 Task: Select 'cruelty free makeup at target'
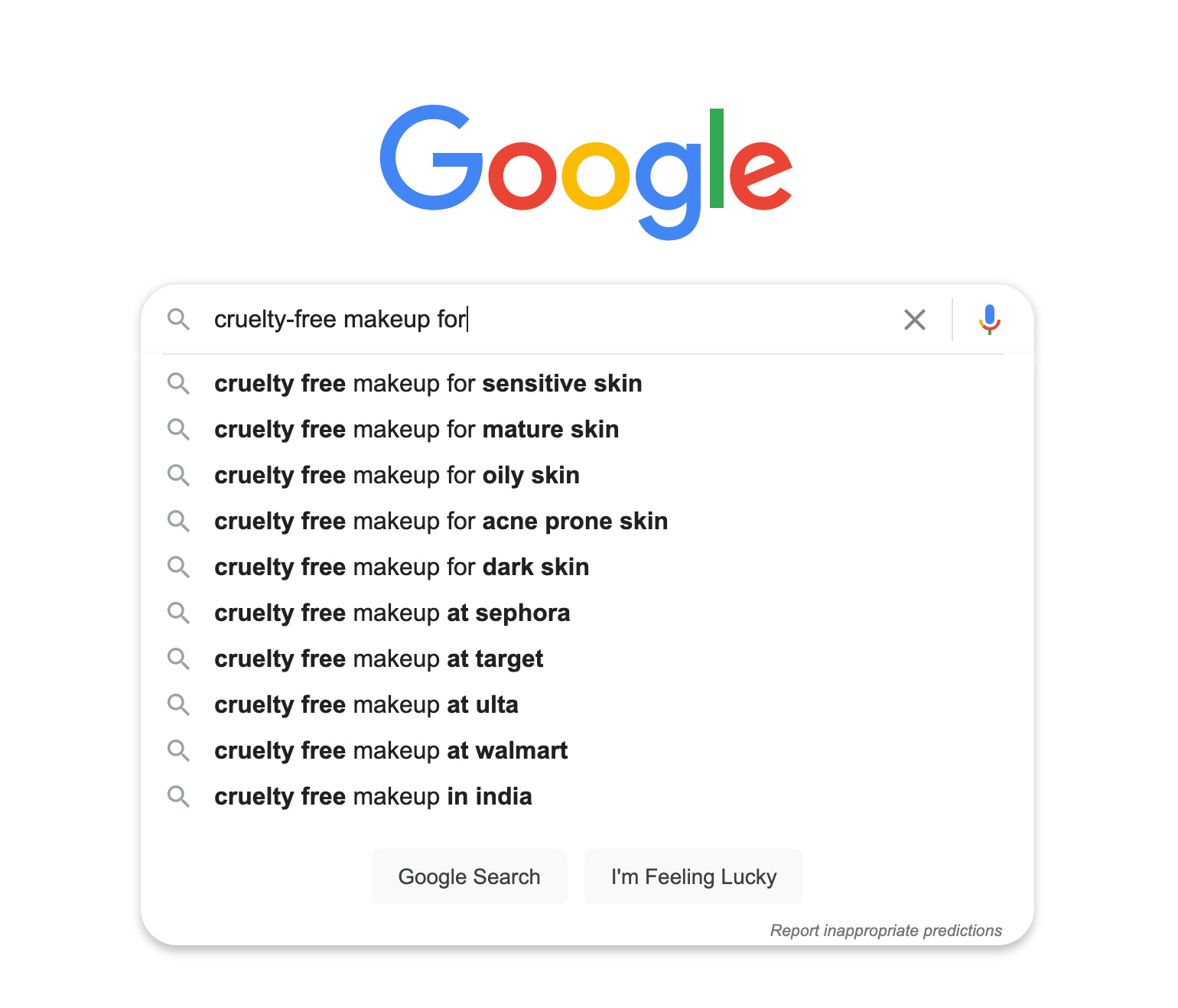pyautogui.click(x=379, y=658)
